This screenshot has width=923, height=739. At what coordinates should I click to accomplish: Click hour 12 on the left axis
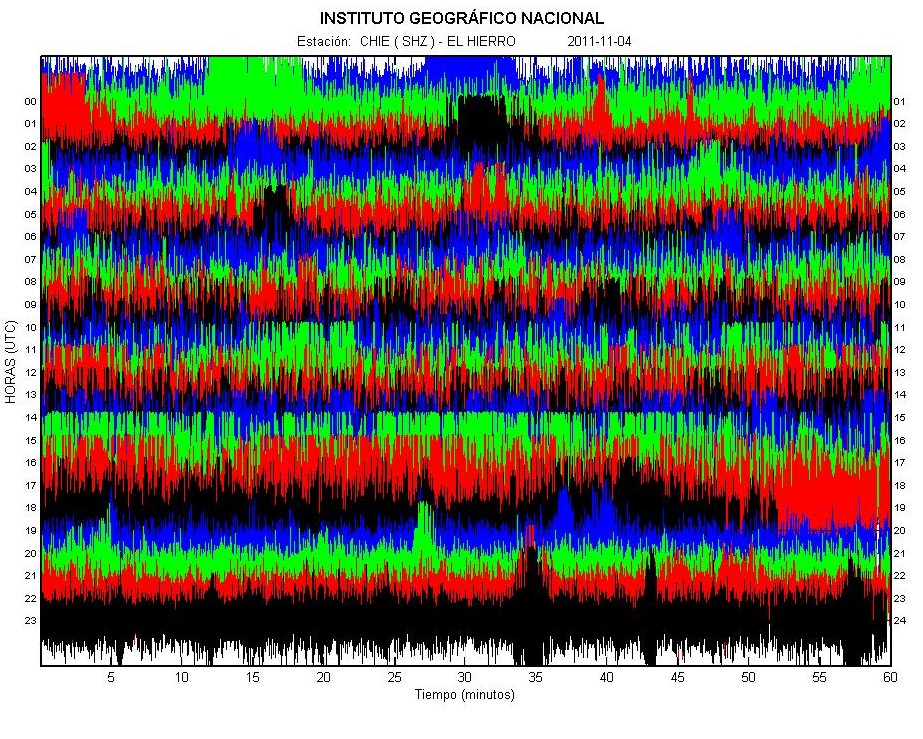click(31, 372)
